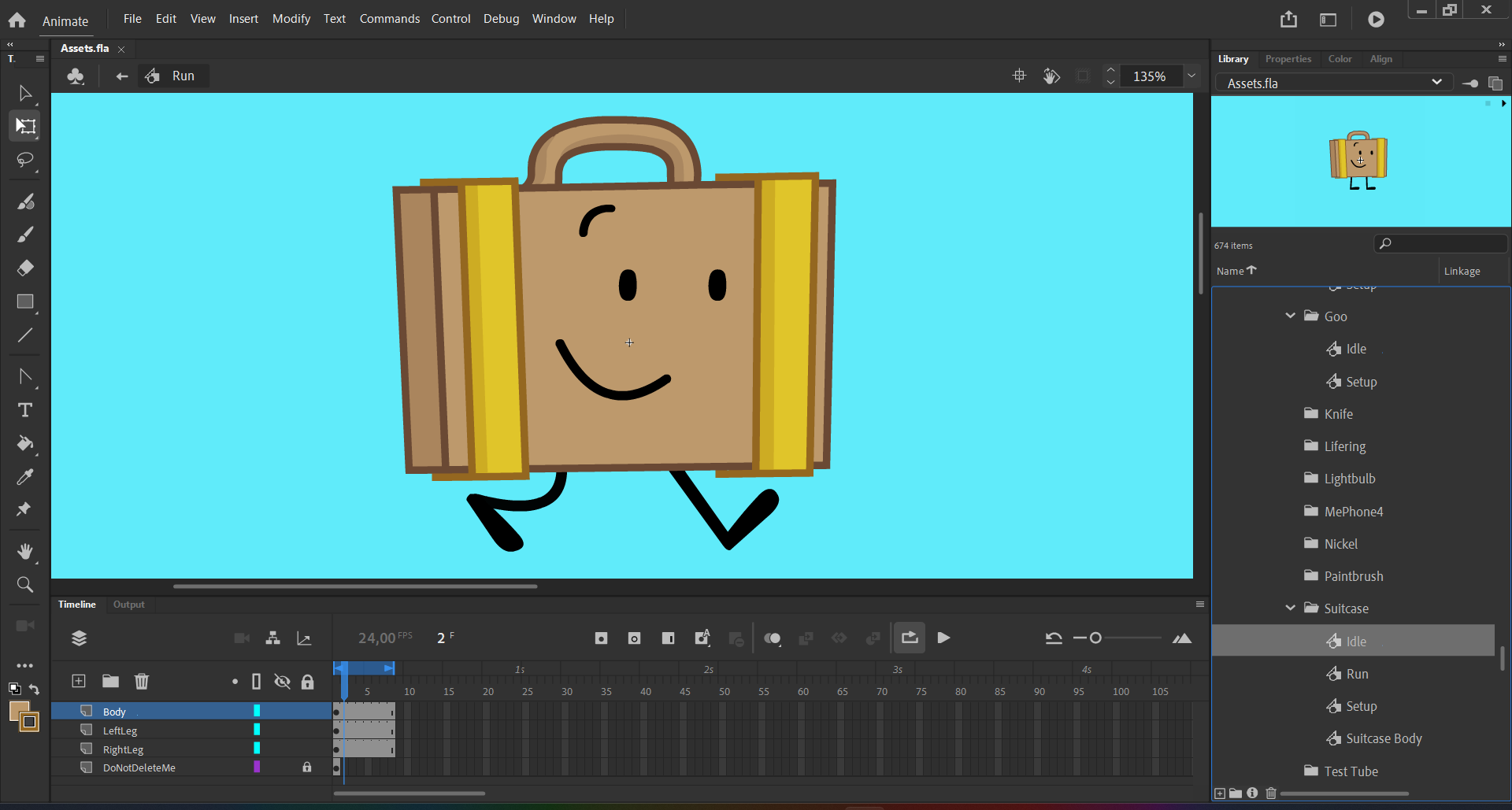1512x810 pixels.
Task: Toggle Loop playback button
Action: [910, 638]
